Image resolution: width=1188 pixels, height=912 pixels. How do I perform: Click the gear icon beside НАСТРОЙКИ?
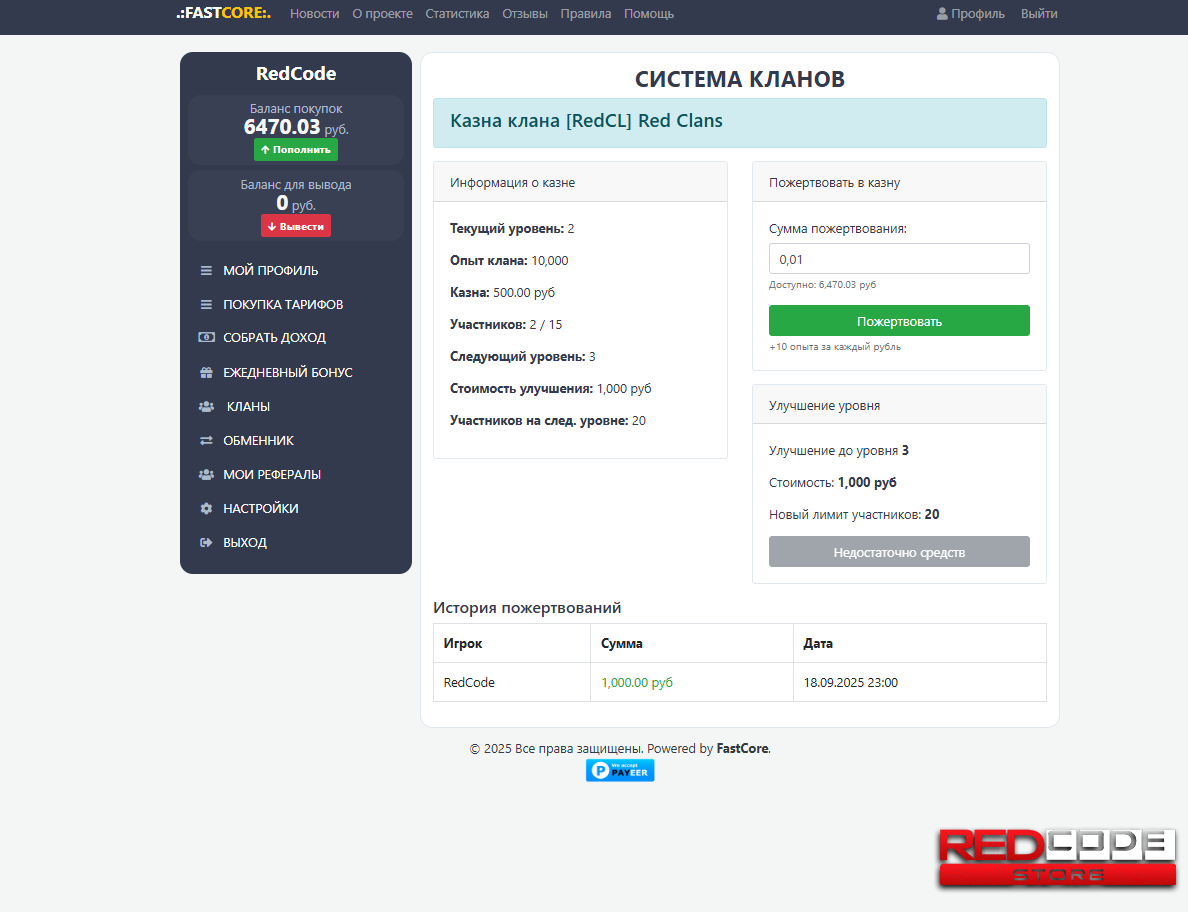pyautogui.click(x=206, y=509)
